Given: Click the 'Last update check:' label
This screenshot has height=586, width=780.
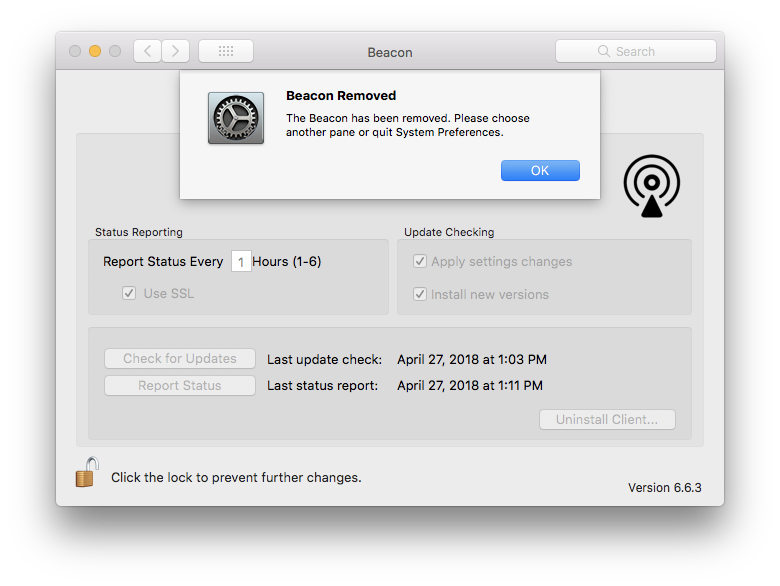Looking at the screenshot, I should coord(324,359).
